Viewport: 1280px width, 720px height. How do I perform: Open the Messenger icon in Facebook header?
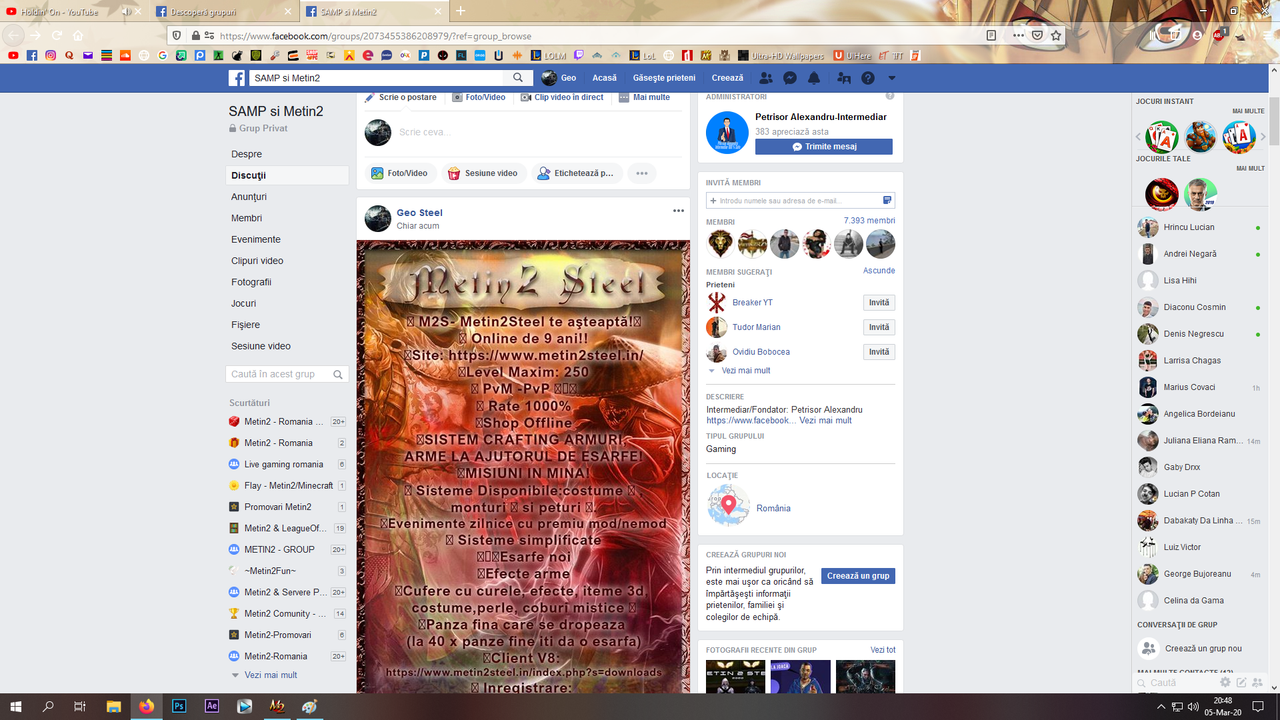pyautogui.click(x=790, y=78)
